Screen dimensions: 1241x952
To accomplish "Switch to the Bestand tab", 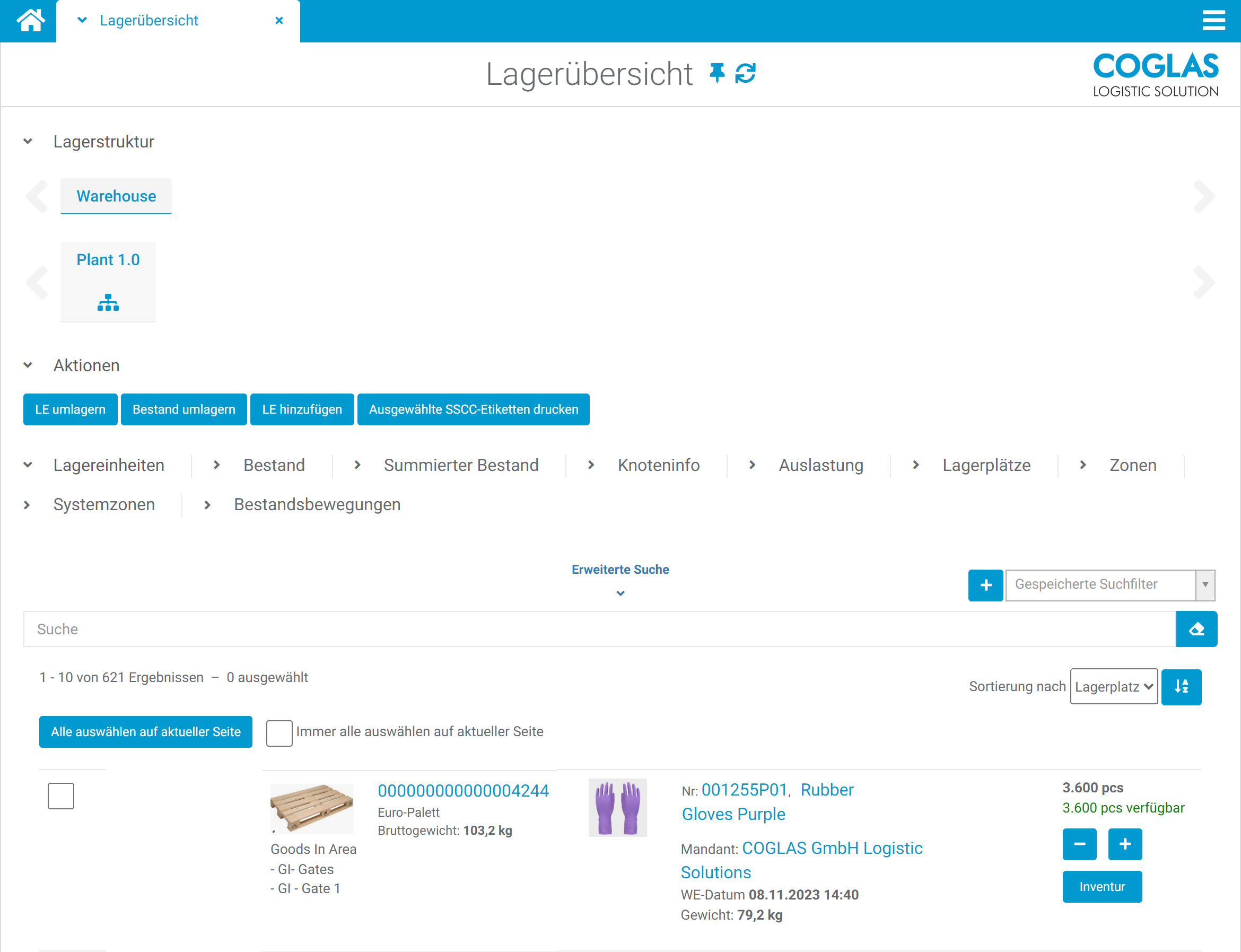I will (274, 465).
